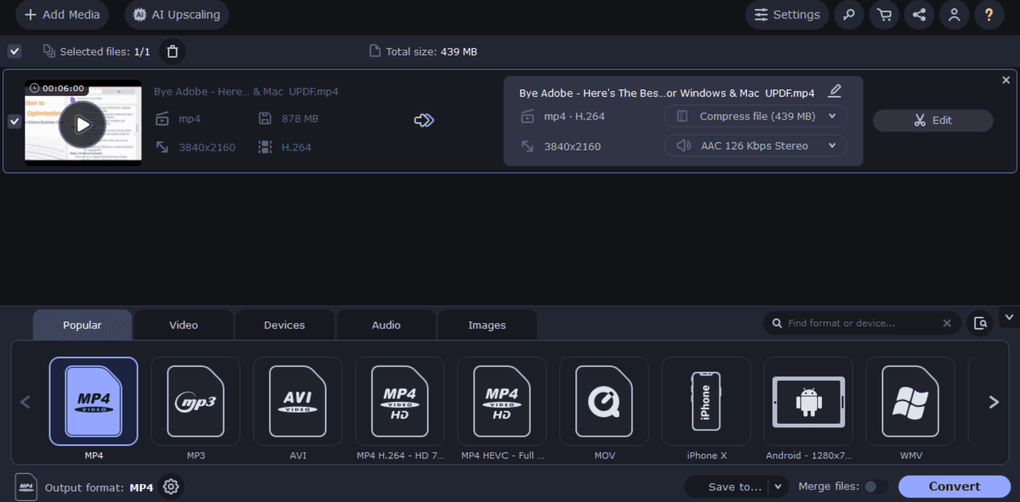Uncheck the UPDF.mp4 file checkbox
Viewport: 1020px width, 502px height.
coord(14,122)
